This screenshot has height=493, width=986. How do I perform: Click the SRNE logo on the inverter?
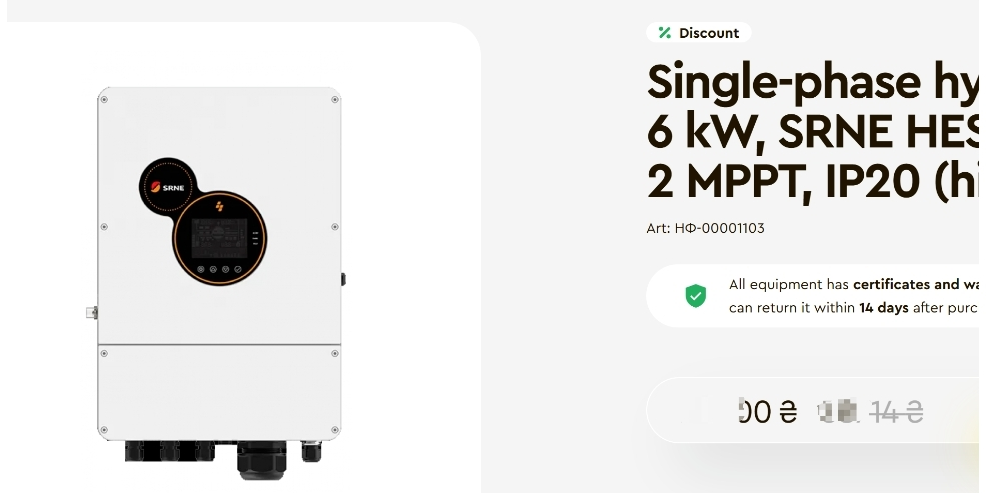(168, 187)
